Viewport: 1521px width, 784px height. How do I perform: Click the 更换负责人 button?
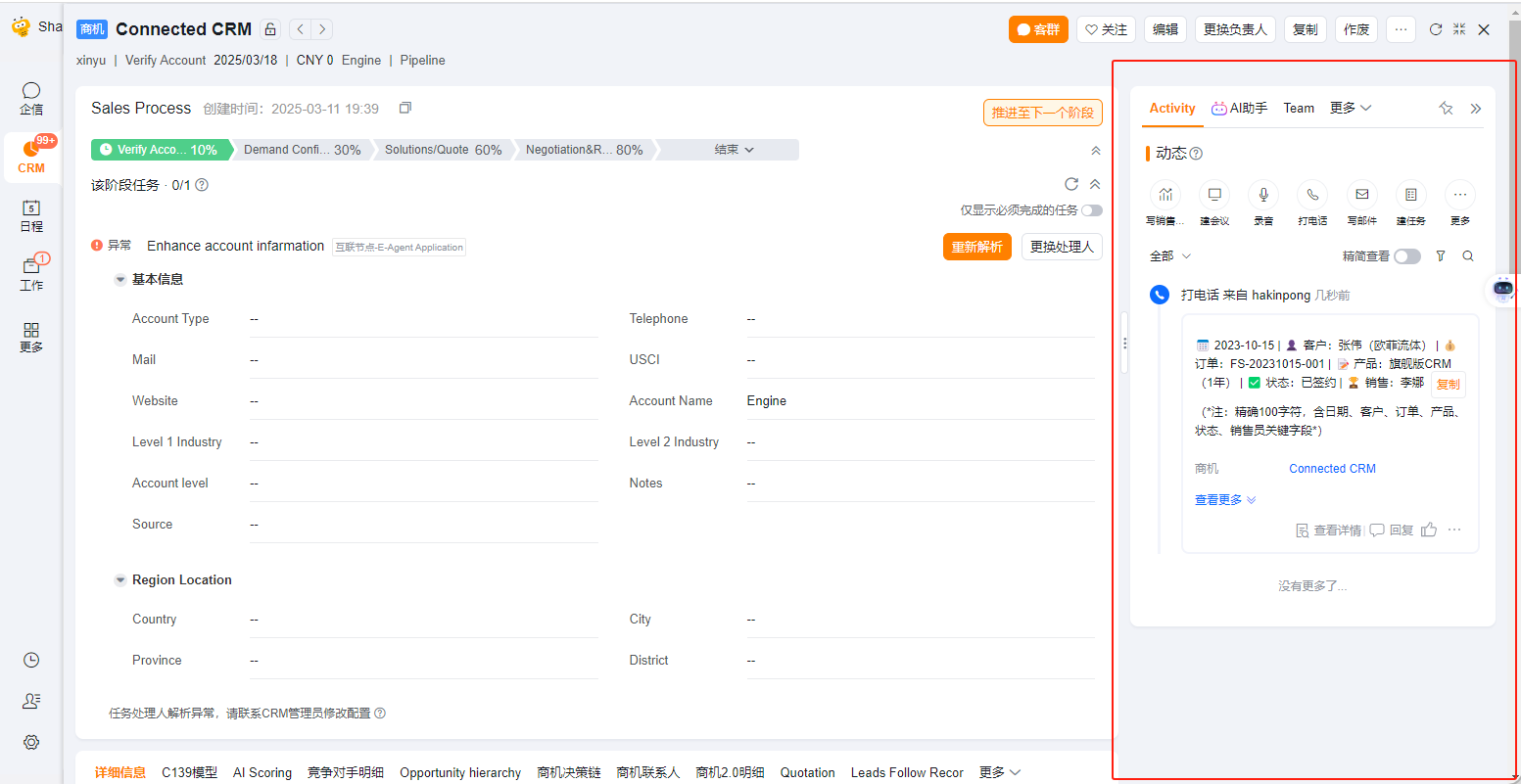[x=1235, y=29]
